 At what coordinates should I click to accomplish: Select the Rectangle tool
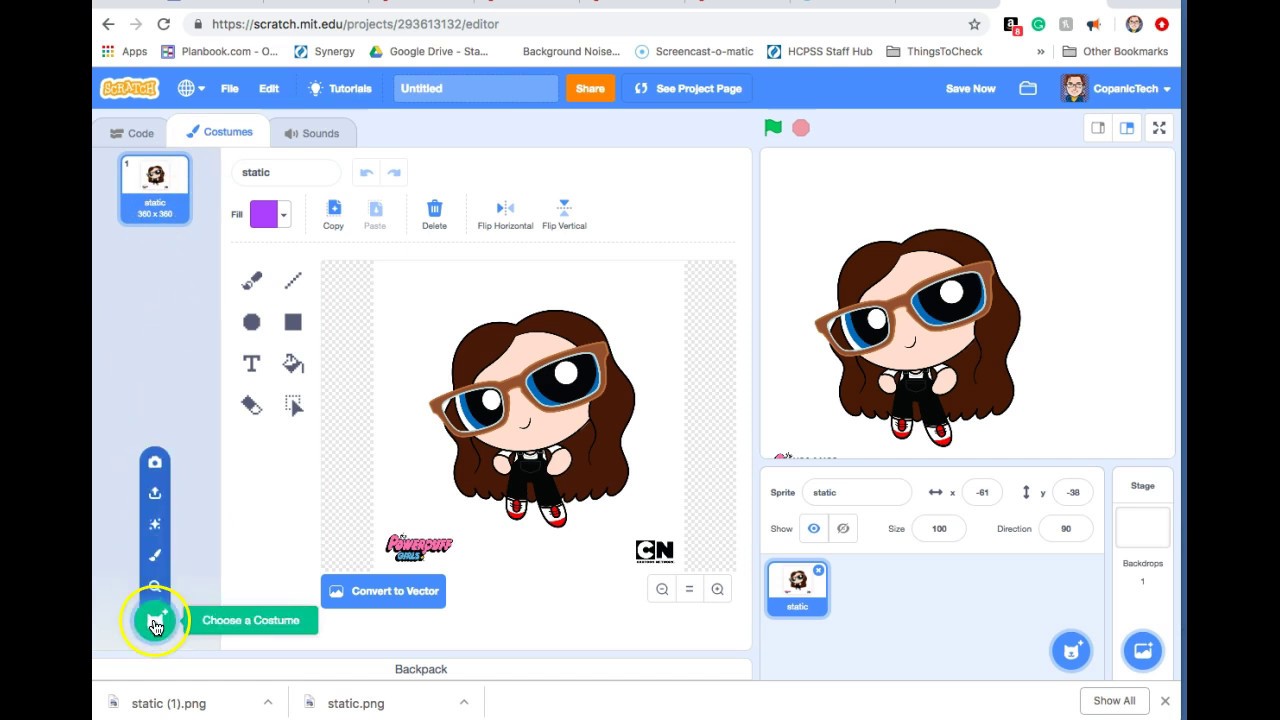[x=293, y=322]
